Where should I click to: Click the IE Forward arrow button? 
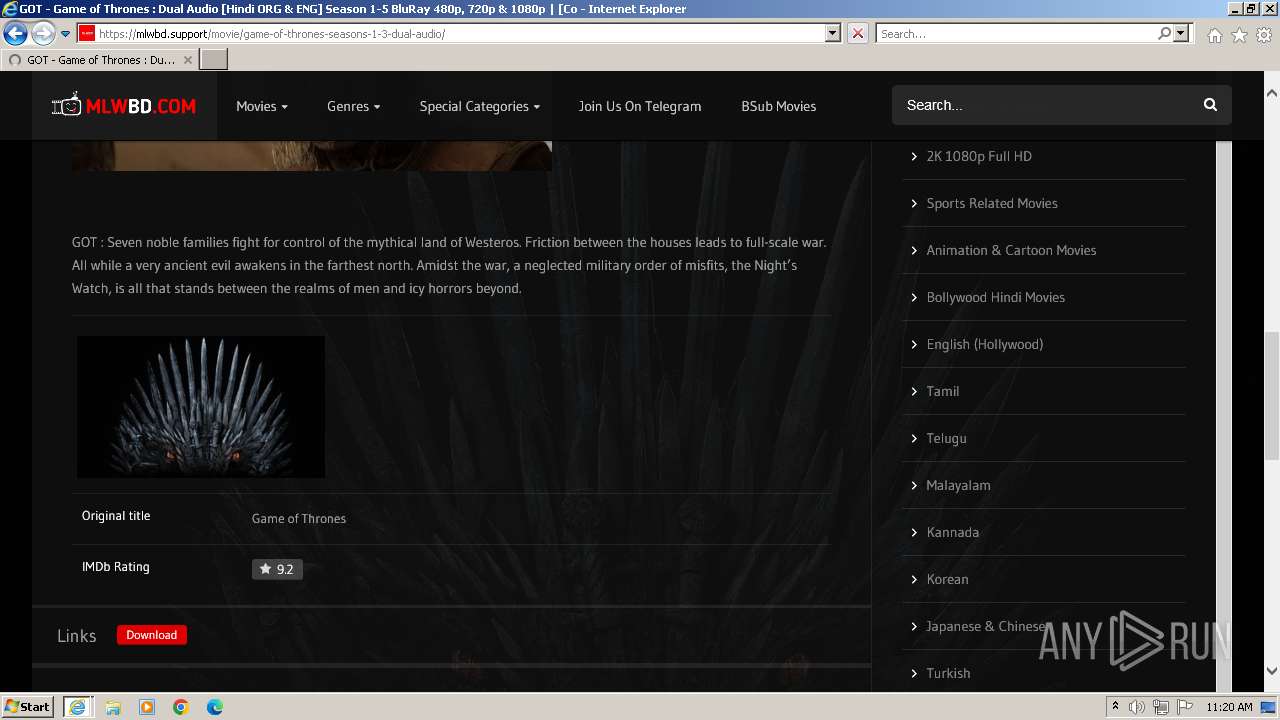pos(42,33)
